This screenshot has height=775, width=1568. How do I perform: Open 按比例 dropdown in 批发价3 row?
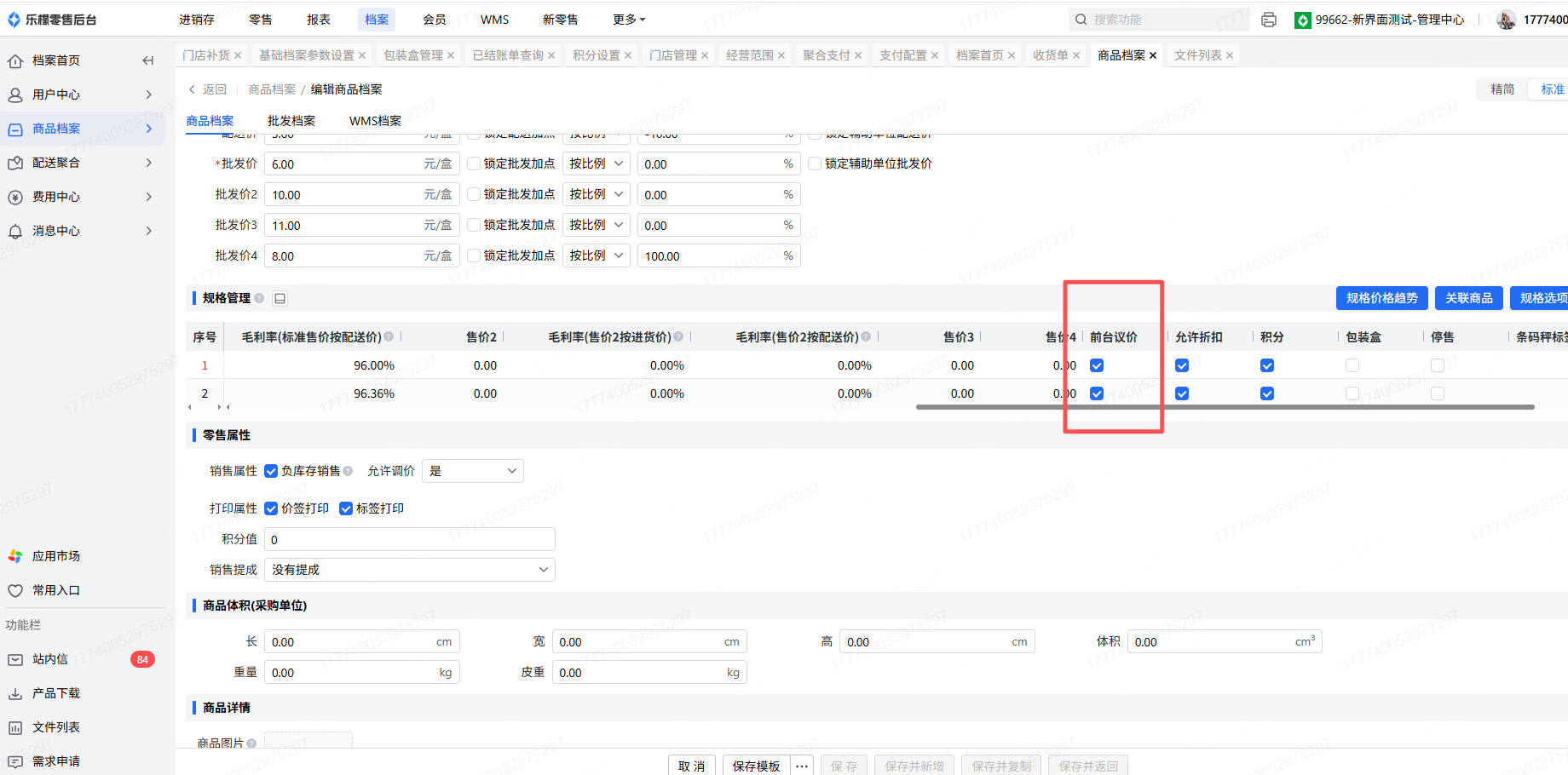pyautogui.click(x=597, y=225)
